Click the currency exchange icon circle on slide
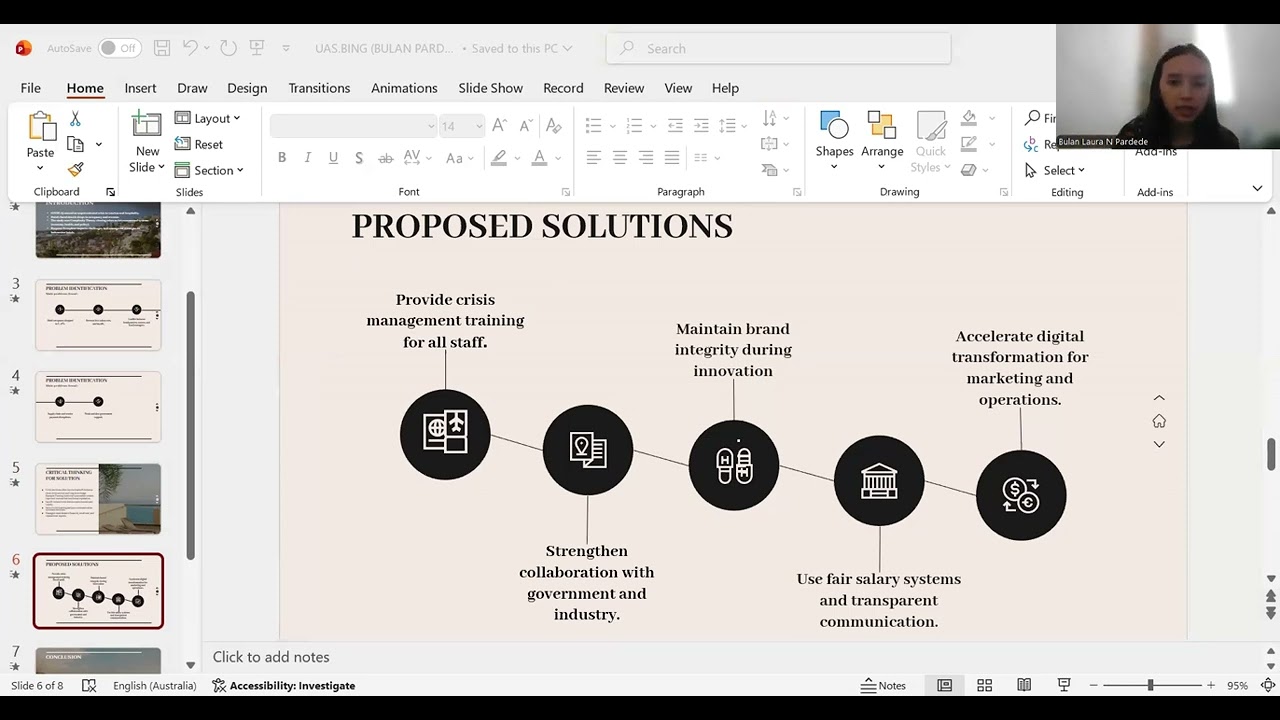 [1021, 495]
